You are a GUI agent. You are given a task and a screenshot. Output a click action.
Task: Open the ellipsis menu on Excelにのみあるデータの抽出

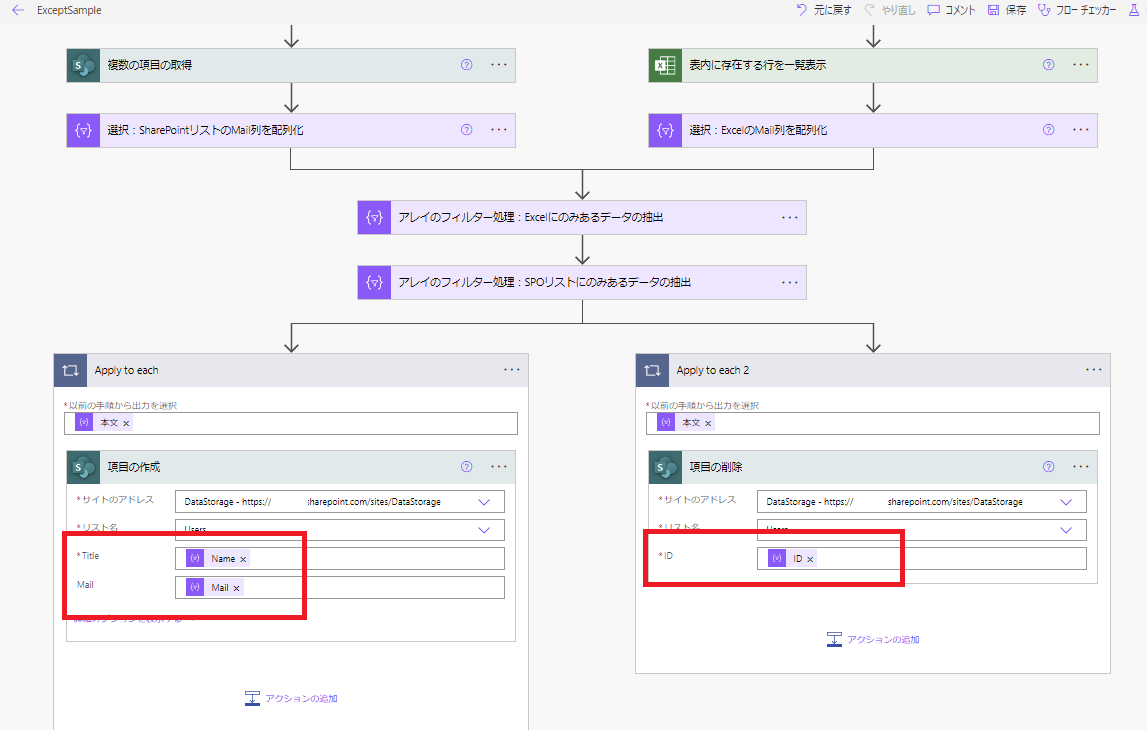pyautogui.click(x=790, y=217)
